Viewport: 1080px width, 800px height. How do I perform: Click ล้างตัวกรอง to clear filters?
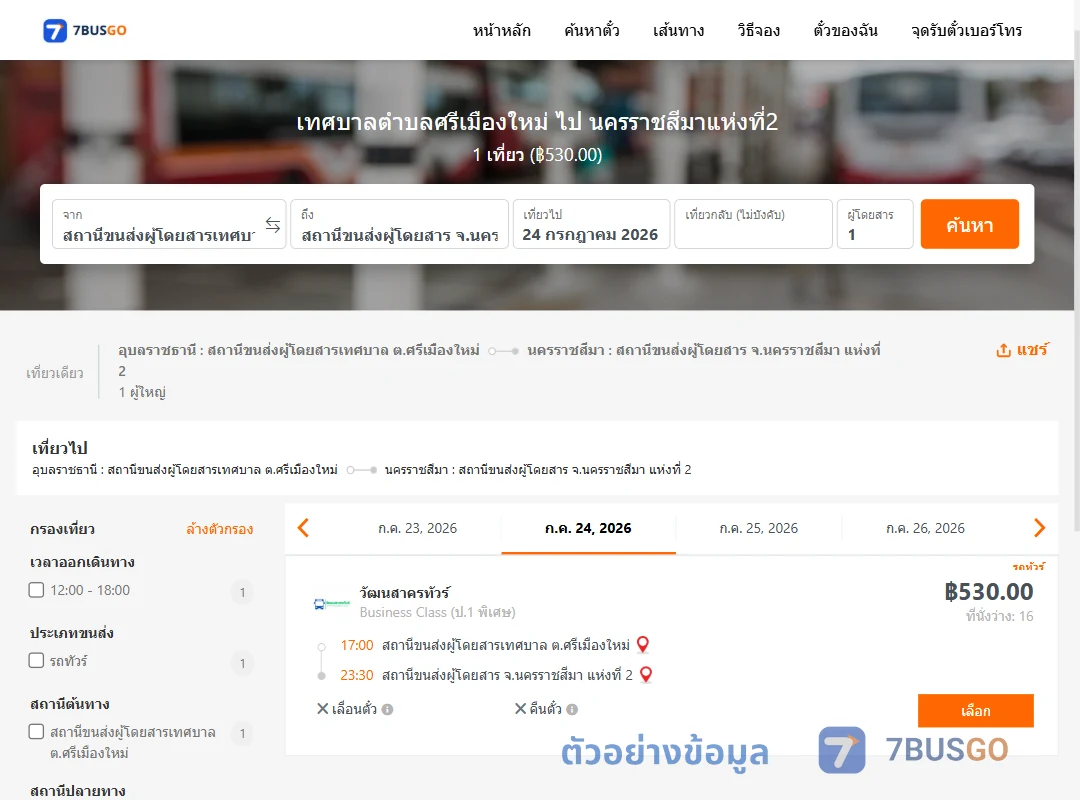pyautogui.click(x=220, y=529)
